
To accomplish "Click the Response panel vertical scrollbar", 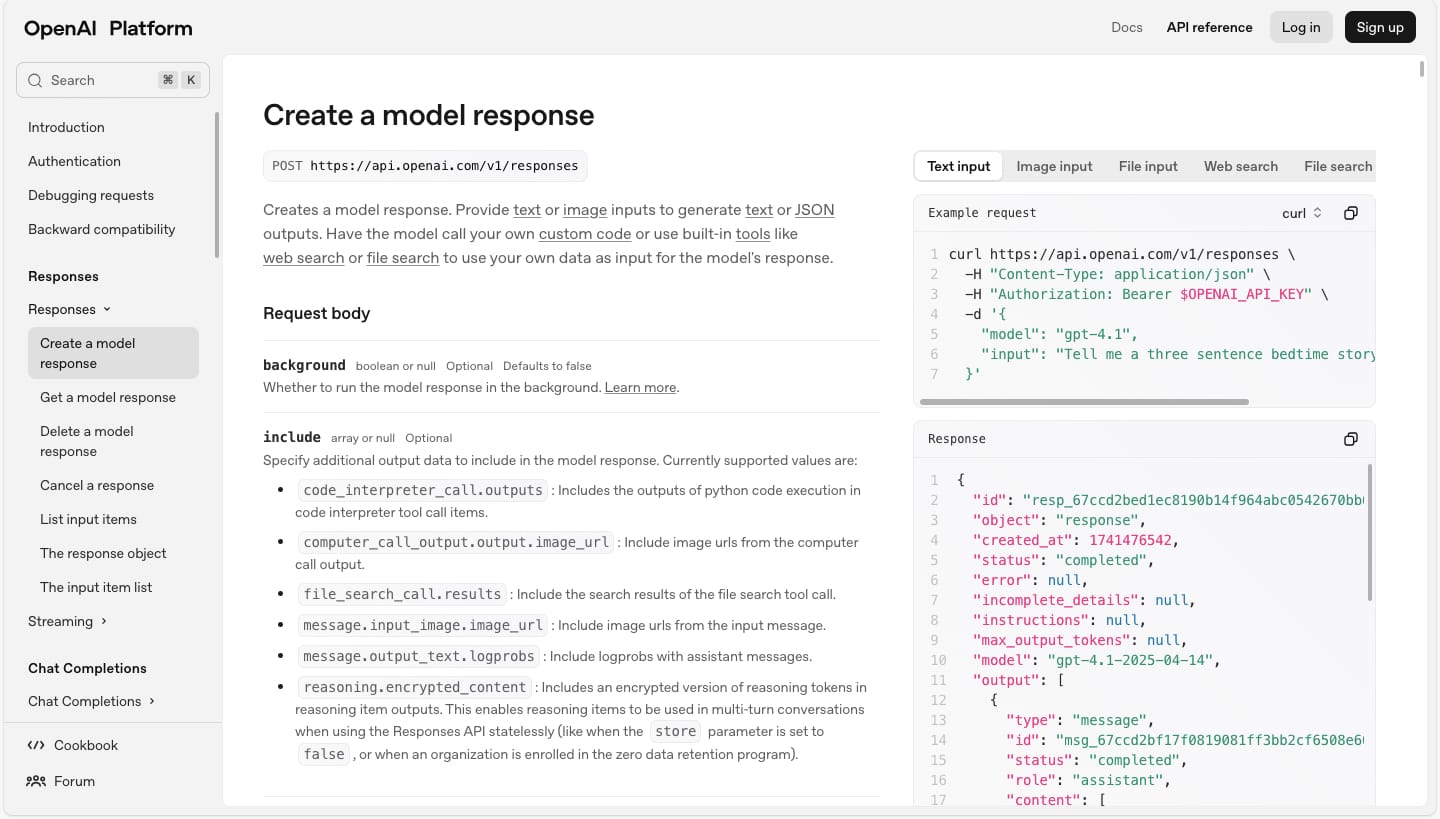I will point(1369,532).
